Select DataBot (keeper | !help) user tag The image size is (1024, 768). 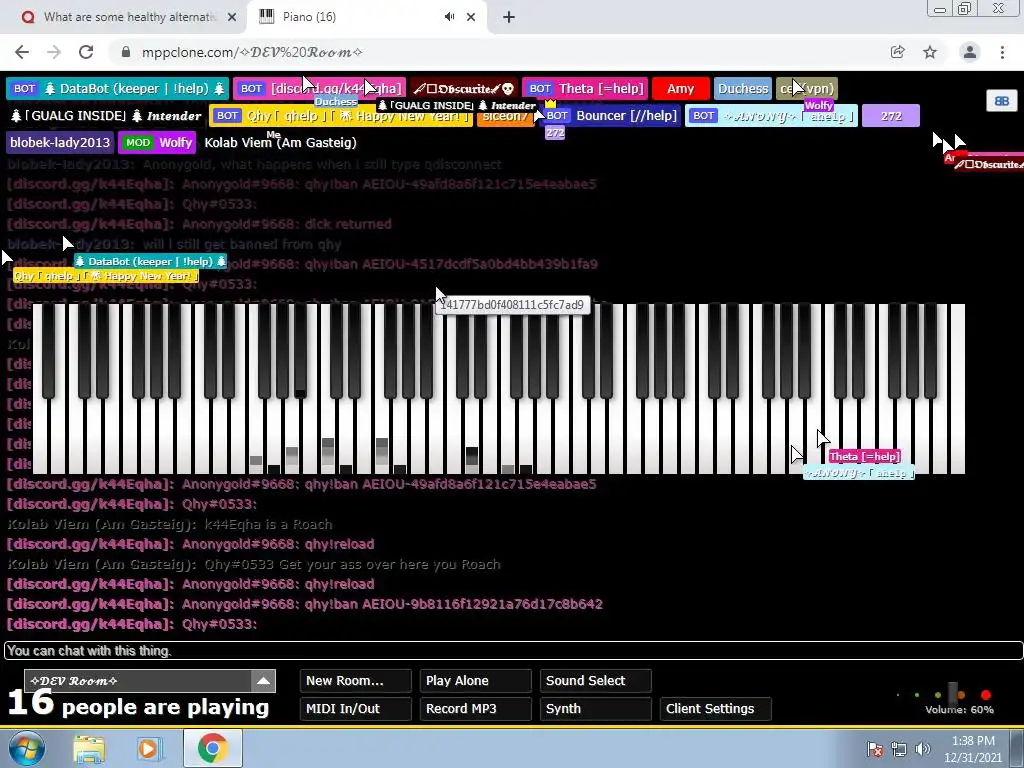[118, 88]
